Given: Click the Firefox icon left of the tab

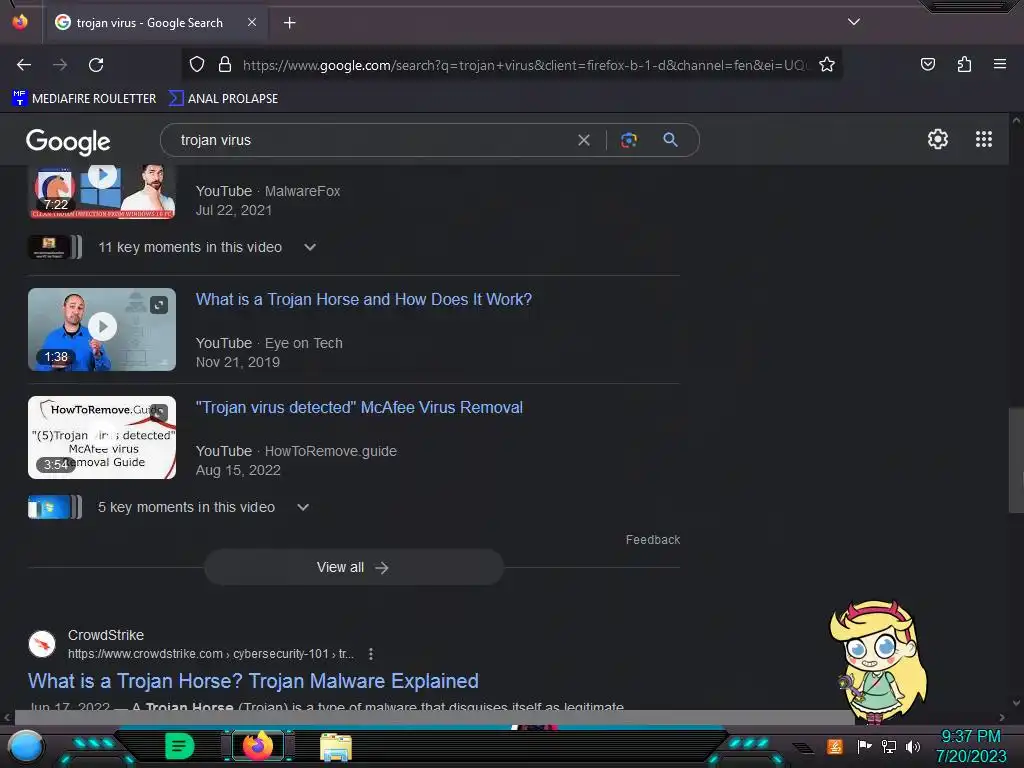Looking at the screenshot, I should tap(20, 22).
